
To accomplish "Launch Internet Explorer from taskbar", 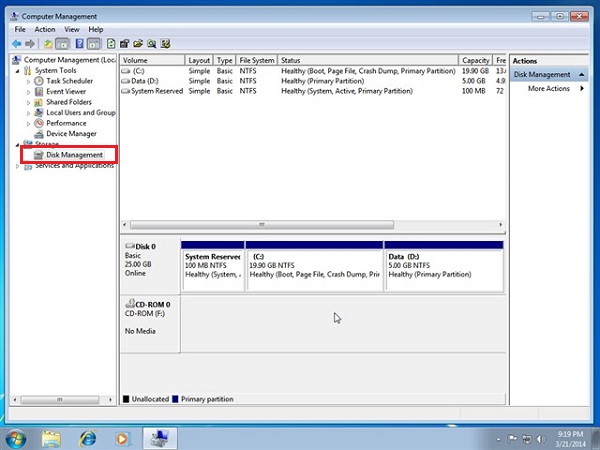I will click(87, 439).
